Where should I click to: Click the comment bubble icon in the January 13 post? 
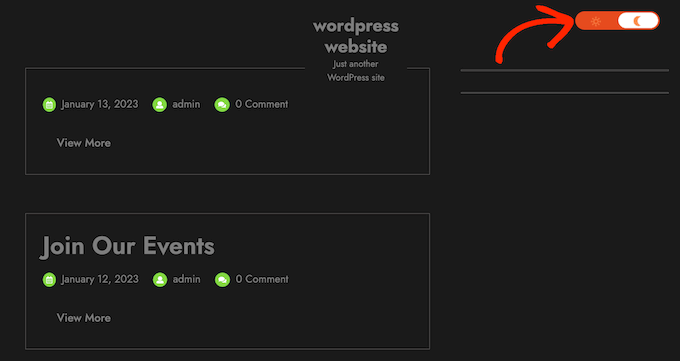(222, 105)
